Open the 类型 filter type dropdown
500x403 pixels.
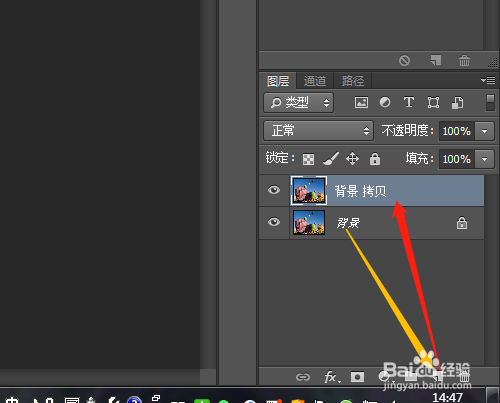click(299, 102)
